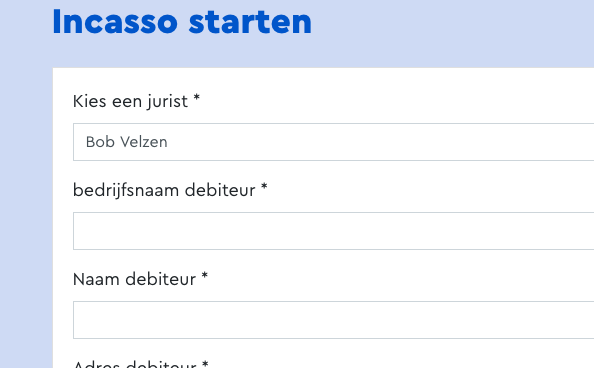The height and width of the screenshot is (368, 594).
Task: Click the word jurist in the first label
Action: [168, 102]
